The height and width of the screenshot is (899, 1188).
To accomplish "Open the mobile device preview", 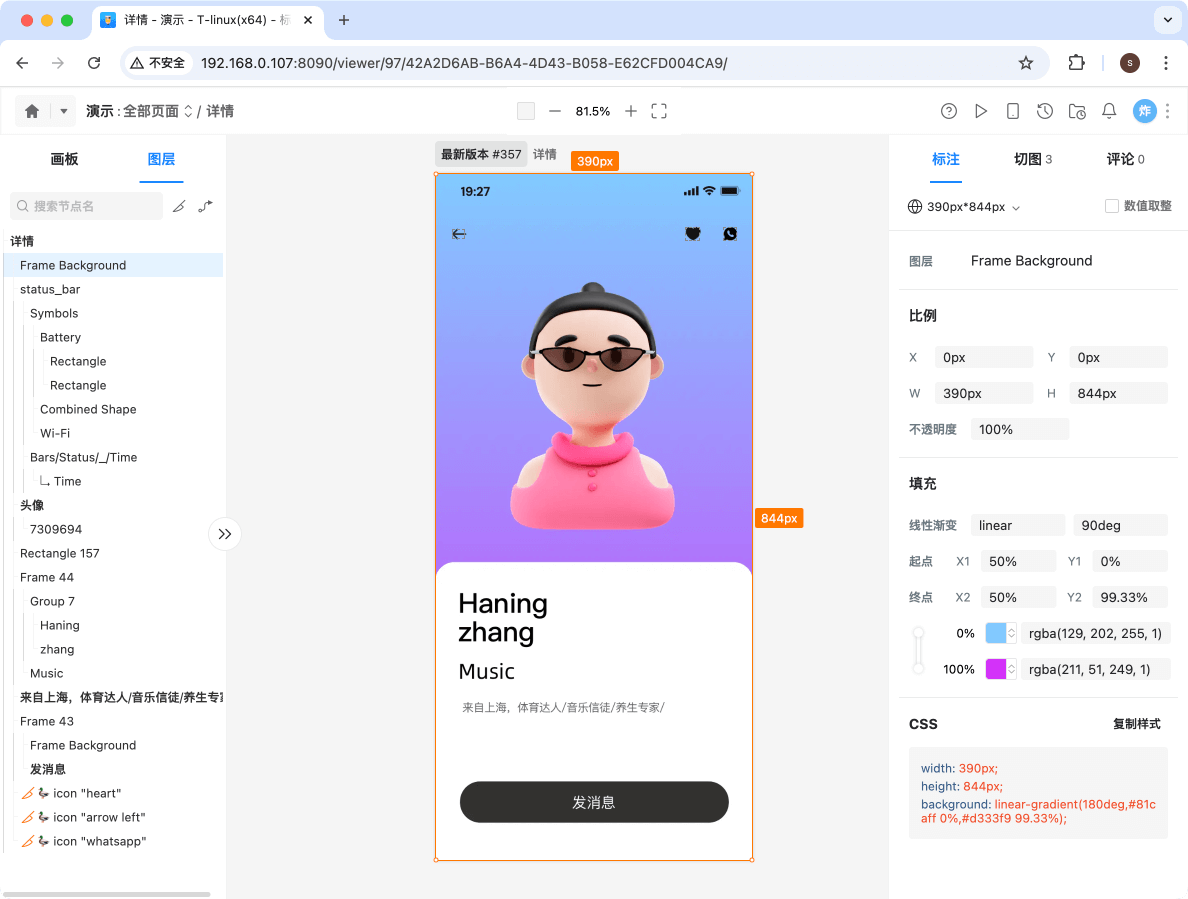I will point(1013,111).
